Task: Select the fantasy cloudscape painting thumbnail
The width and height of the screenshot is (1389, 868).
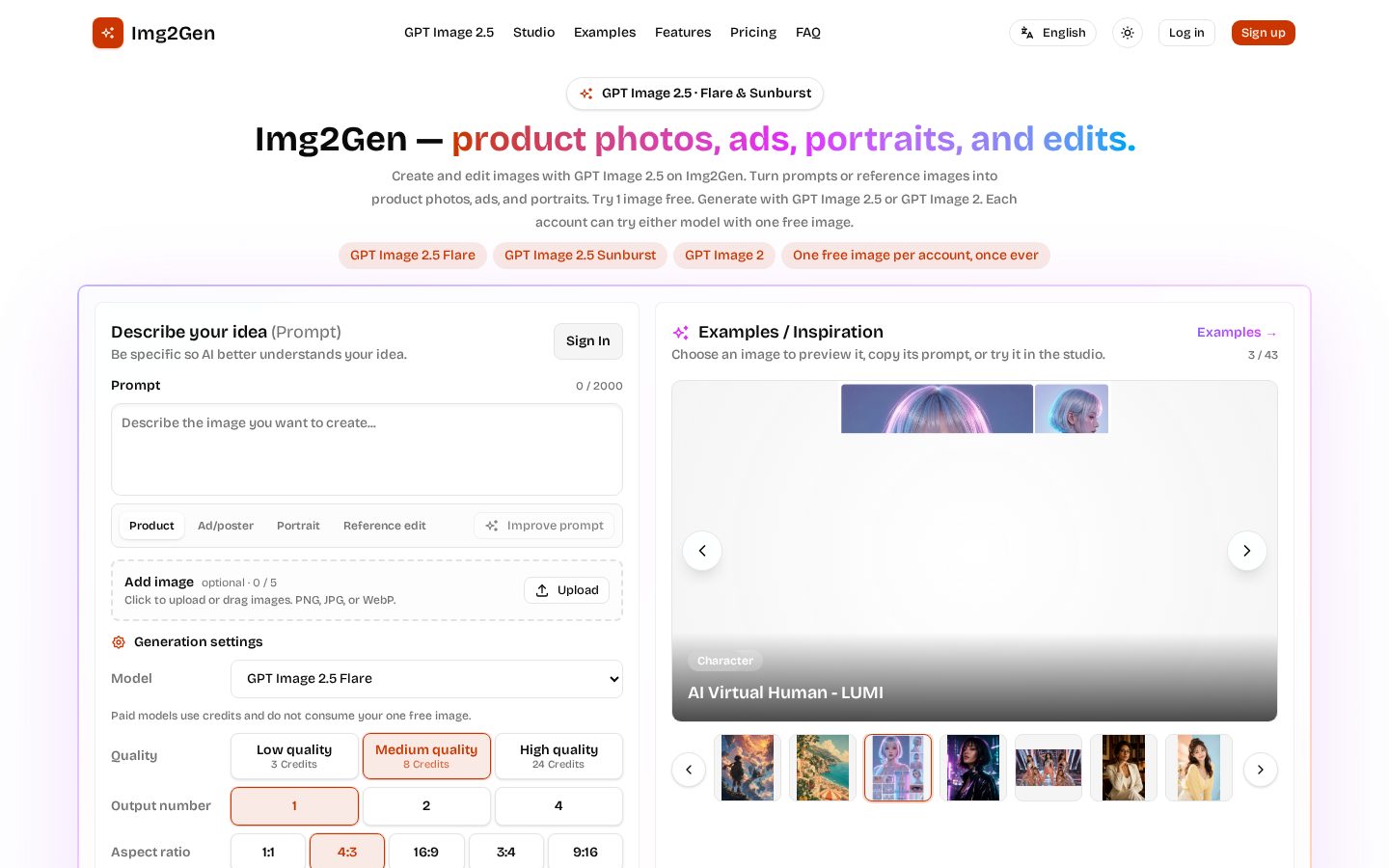Action: [748, 768]
